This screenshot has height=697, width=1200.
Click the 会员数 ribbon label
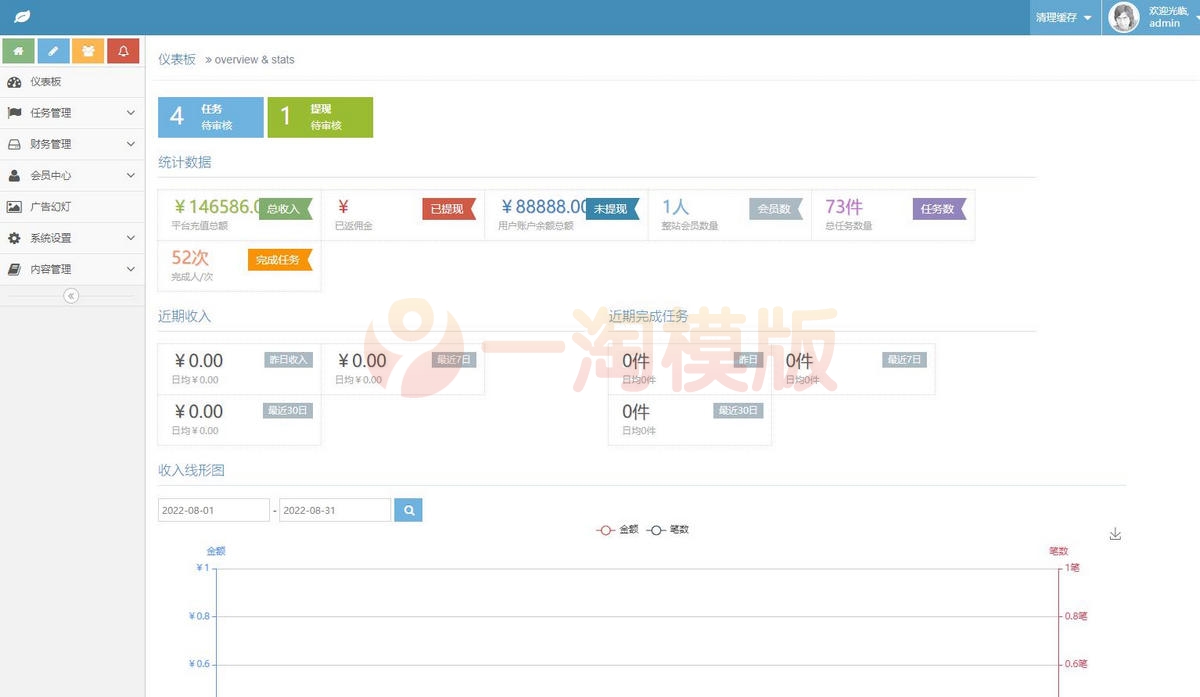776,209
